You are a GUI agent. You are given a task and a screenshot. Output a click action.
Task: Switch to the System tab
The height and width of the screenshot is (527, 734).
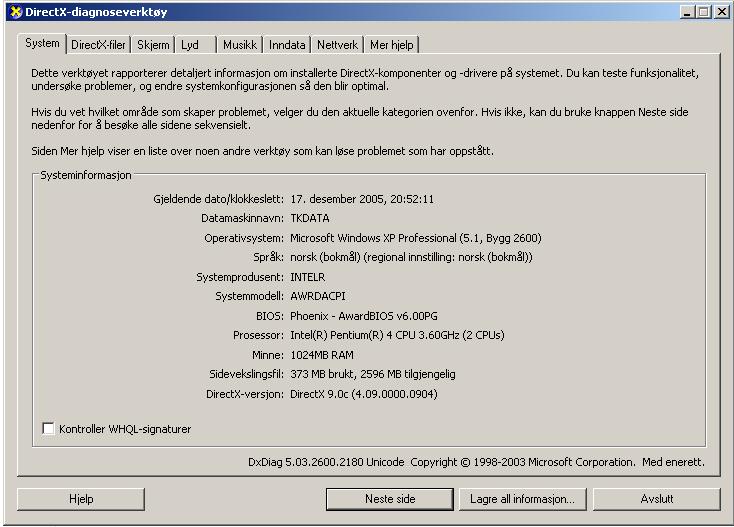[42, 44]
